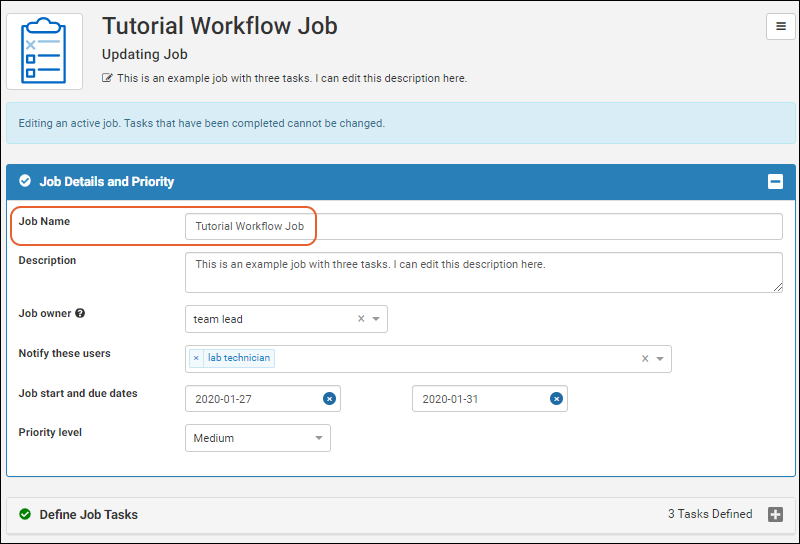Clear the job start date 2020-01-27
The image size is (800, 544).
pos(329,399)
